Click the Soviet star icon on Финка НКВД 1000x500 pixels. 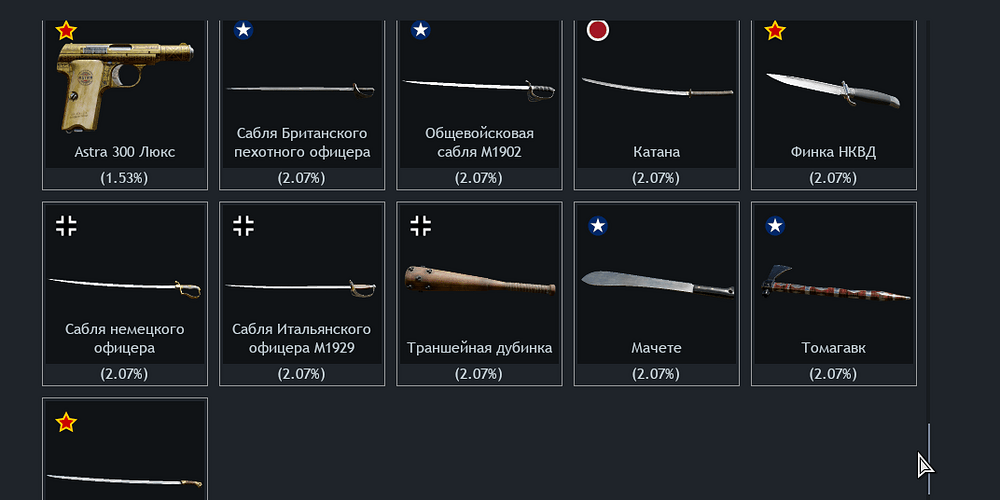(x=775, y=30)
